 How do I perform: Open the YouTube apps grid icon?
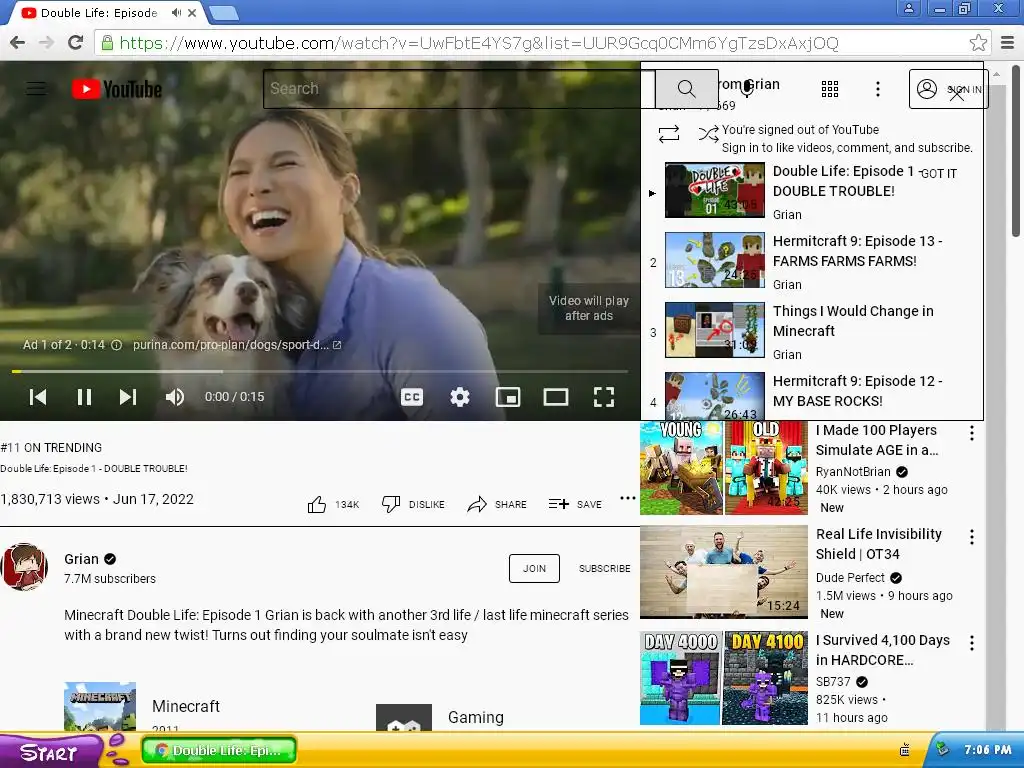tap(829, 89)
